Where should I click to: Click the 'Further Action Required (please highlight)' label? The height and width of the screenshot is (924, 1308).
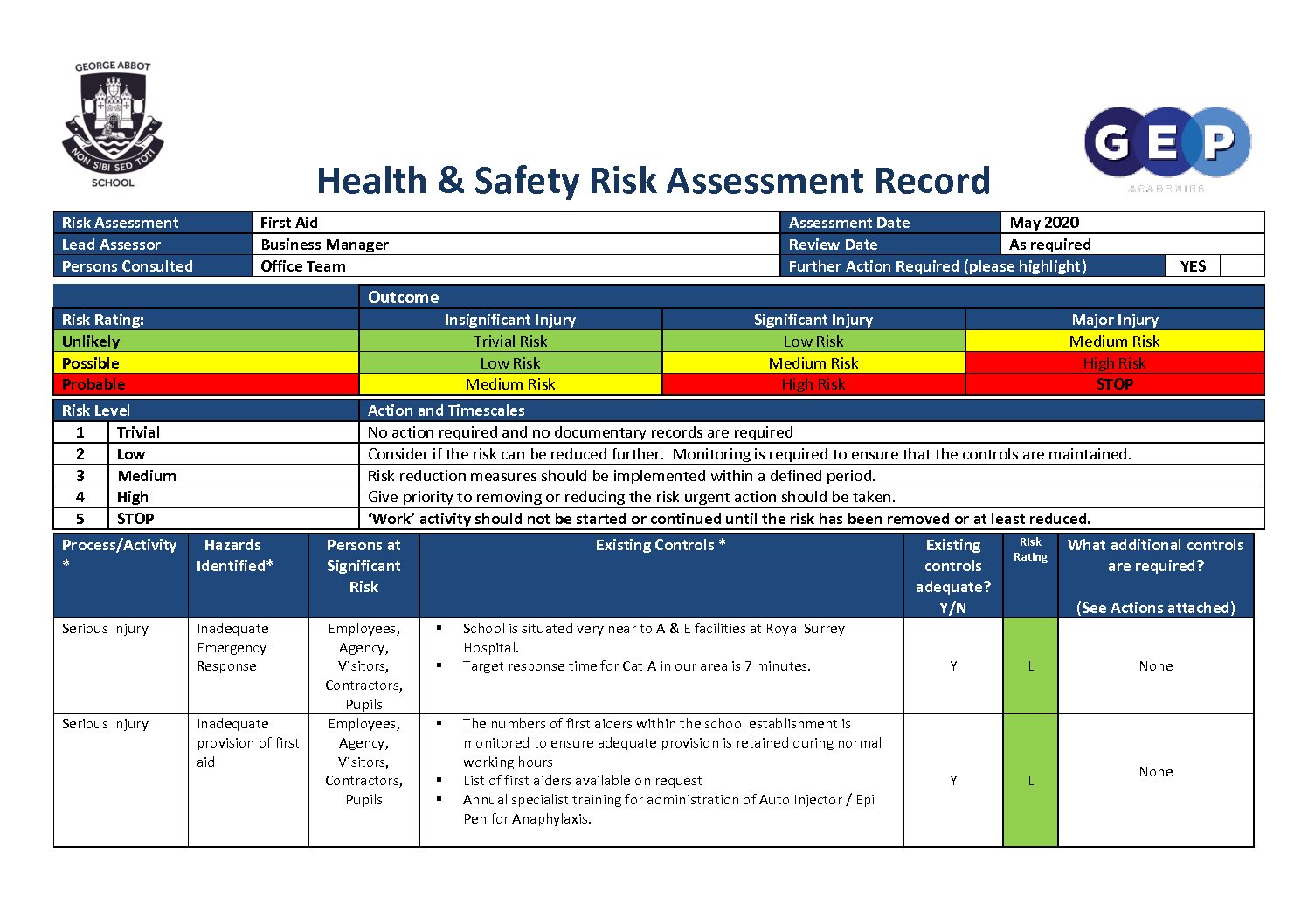pos(938,266)
